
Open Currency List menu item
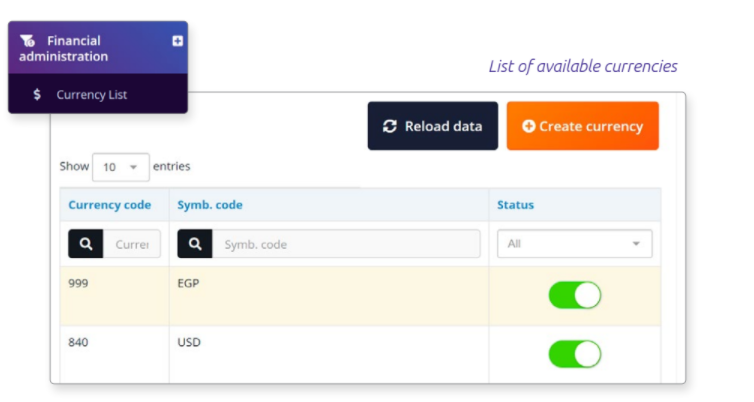click(x=91, y=95)
